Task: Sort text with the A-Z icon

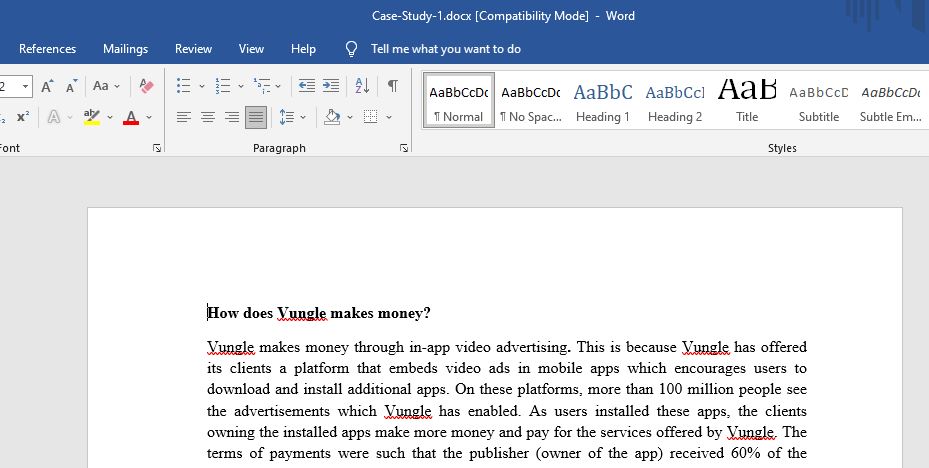Action: [362, 86]
